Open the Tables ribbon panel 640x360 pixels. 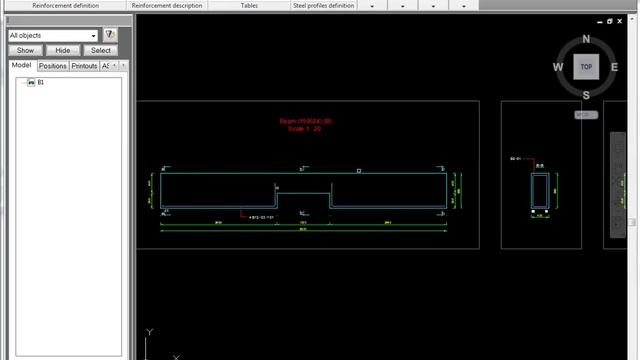click(x=249, y=6)
